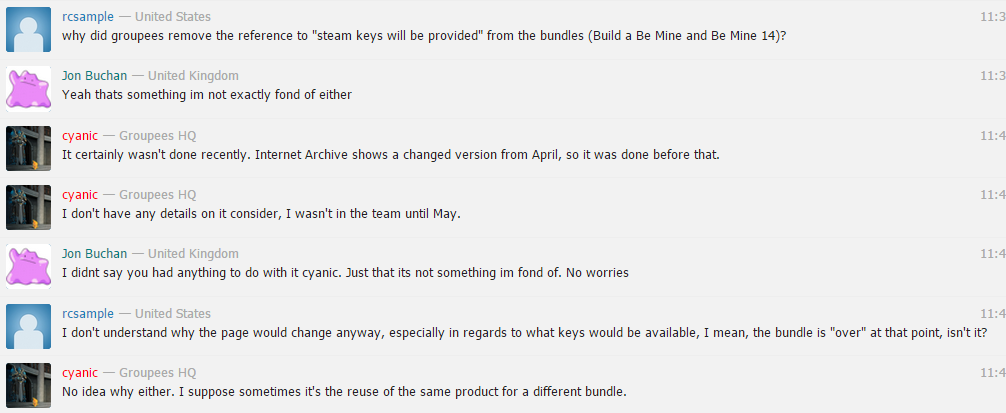1006x413 pixels.
Task: Open rcsample username above the steam keys question
Action: [88, 17]
